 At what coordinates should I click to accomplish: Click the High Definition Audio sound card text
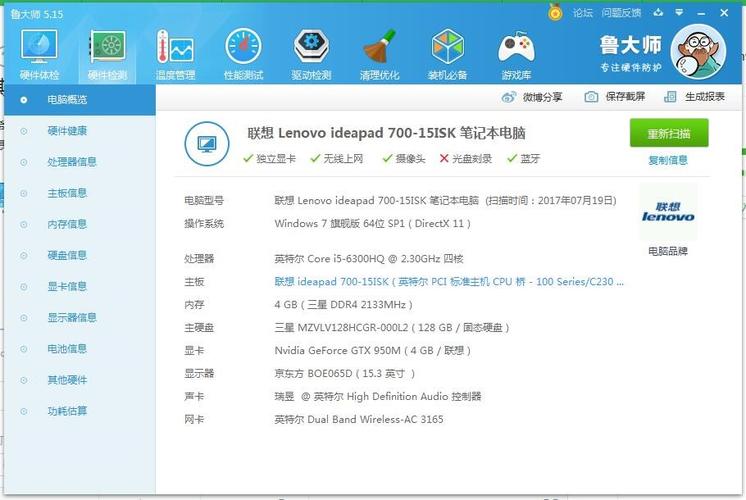pos(378,396)
